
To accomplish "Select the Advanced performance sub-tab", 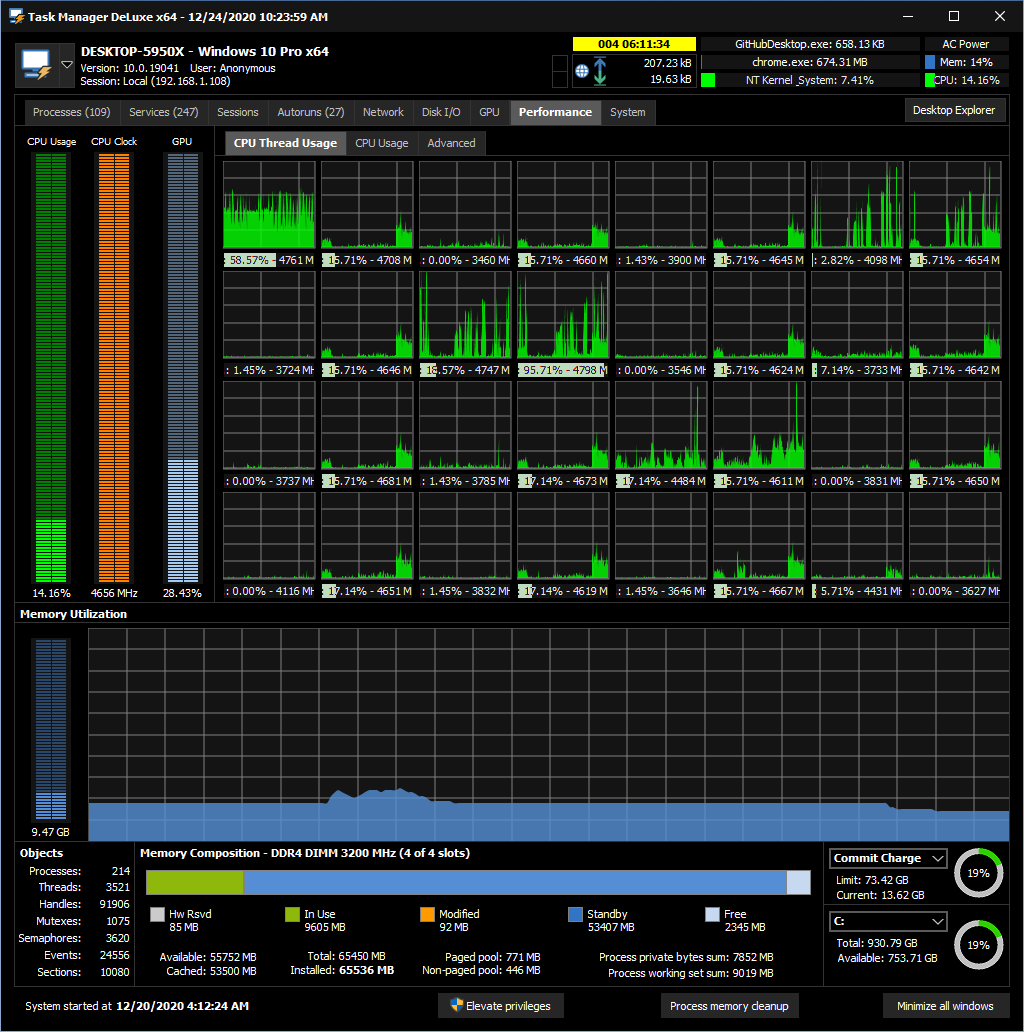I will (x=451, y=143).
